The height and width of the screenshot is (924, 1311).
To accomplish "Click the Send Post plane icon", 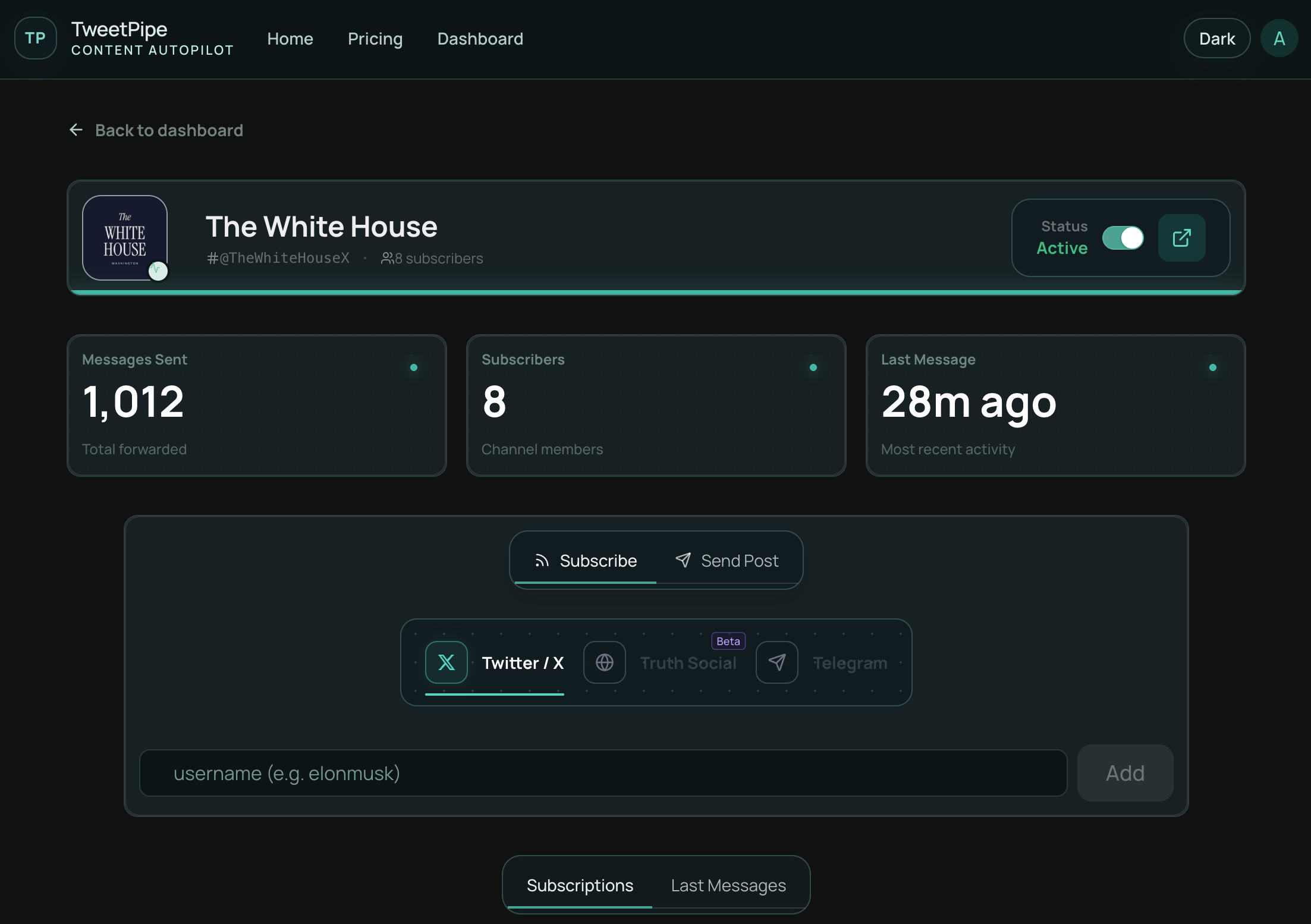I will pyautogui.click(x=683, y=560).
